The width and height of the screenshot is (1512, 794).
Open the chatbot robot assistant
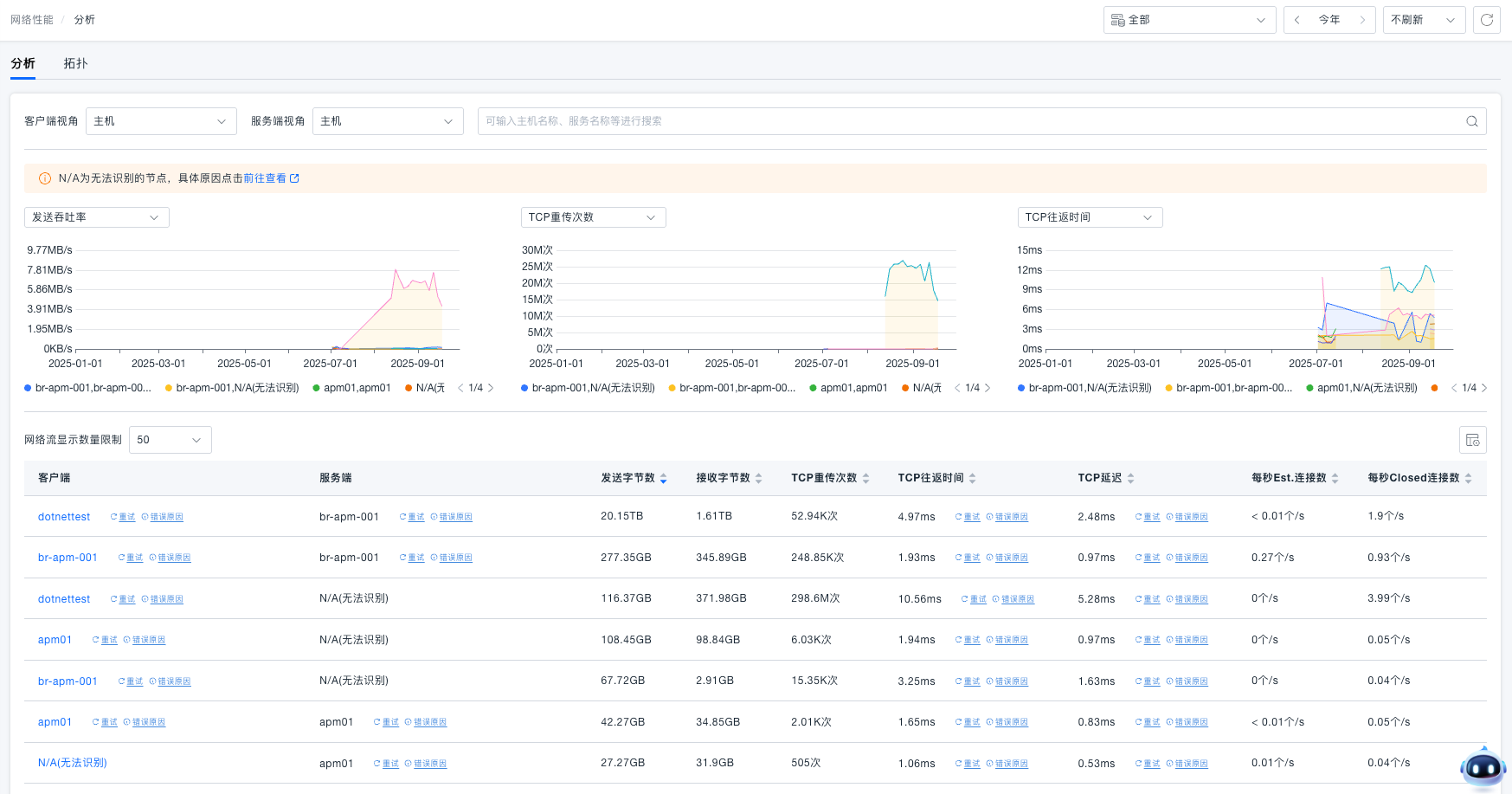point(1483,767)
